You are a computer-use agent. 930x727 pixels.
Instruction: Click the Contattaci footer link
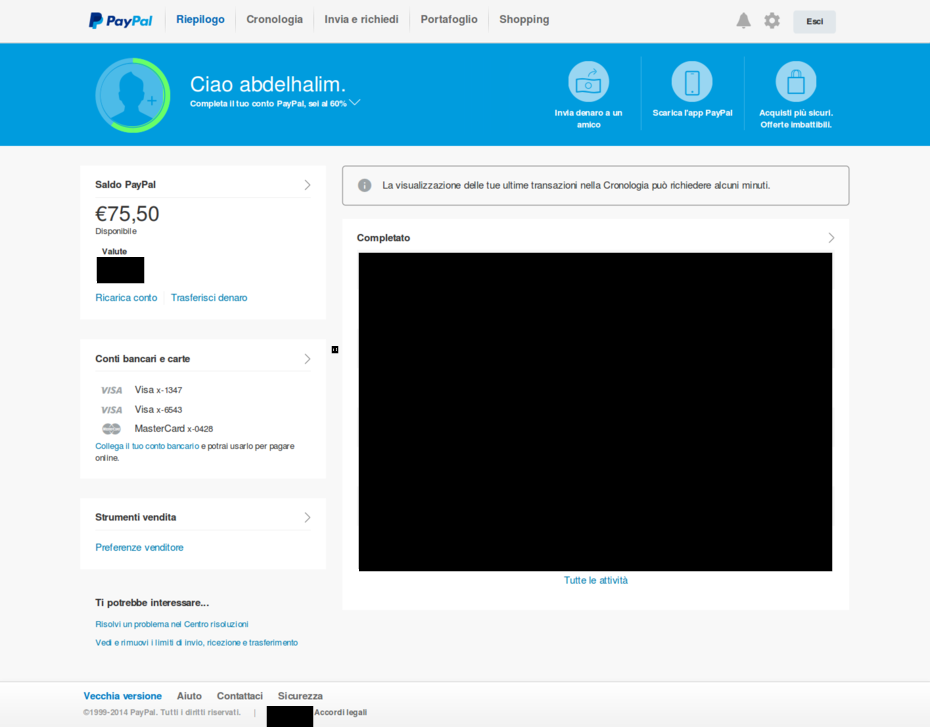click(240, 696)
